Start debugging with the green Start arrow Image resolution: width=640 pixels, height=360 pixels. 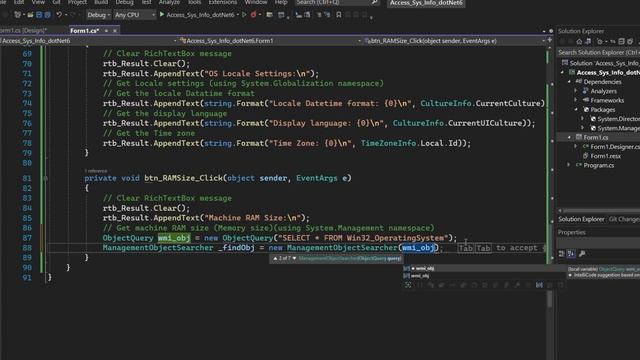click(162, 15)
